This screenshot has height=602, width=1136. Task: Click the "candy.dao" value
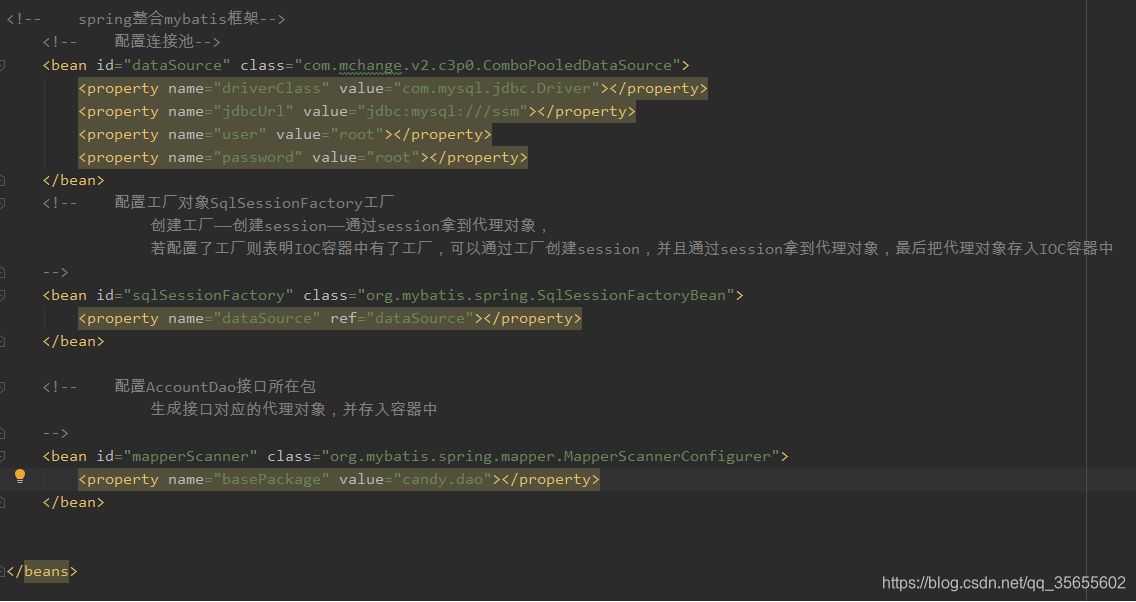[x=442, y=480]
